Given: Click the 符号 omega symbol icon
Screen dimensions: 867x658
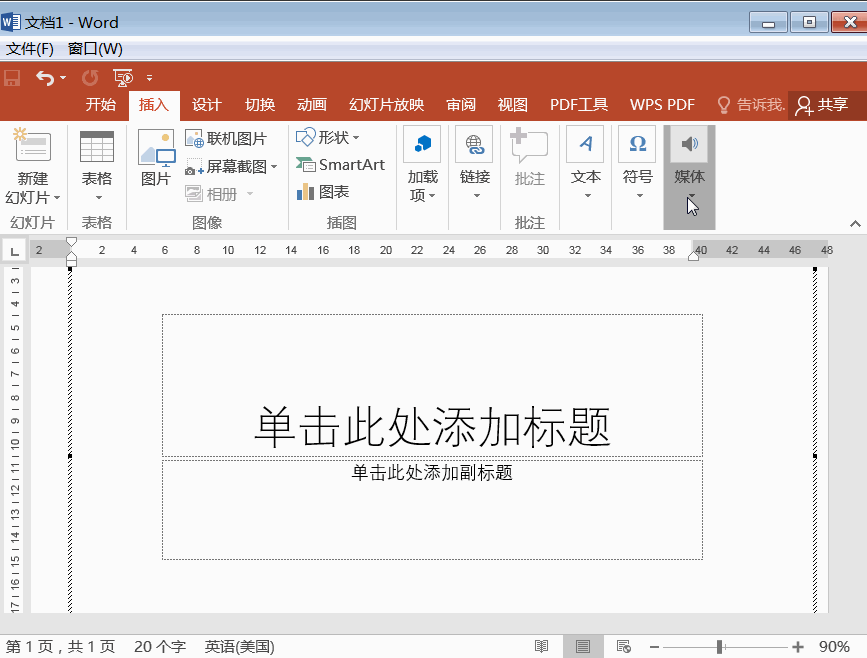Looking at the screenshot, I should (637, 144).
